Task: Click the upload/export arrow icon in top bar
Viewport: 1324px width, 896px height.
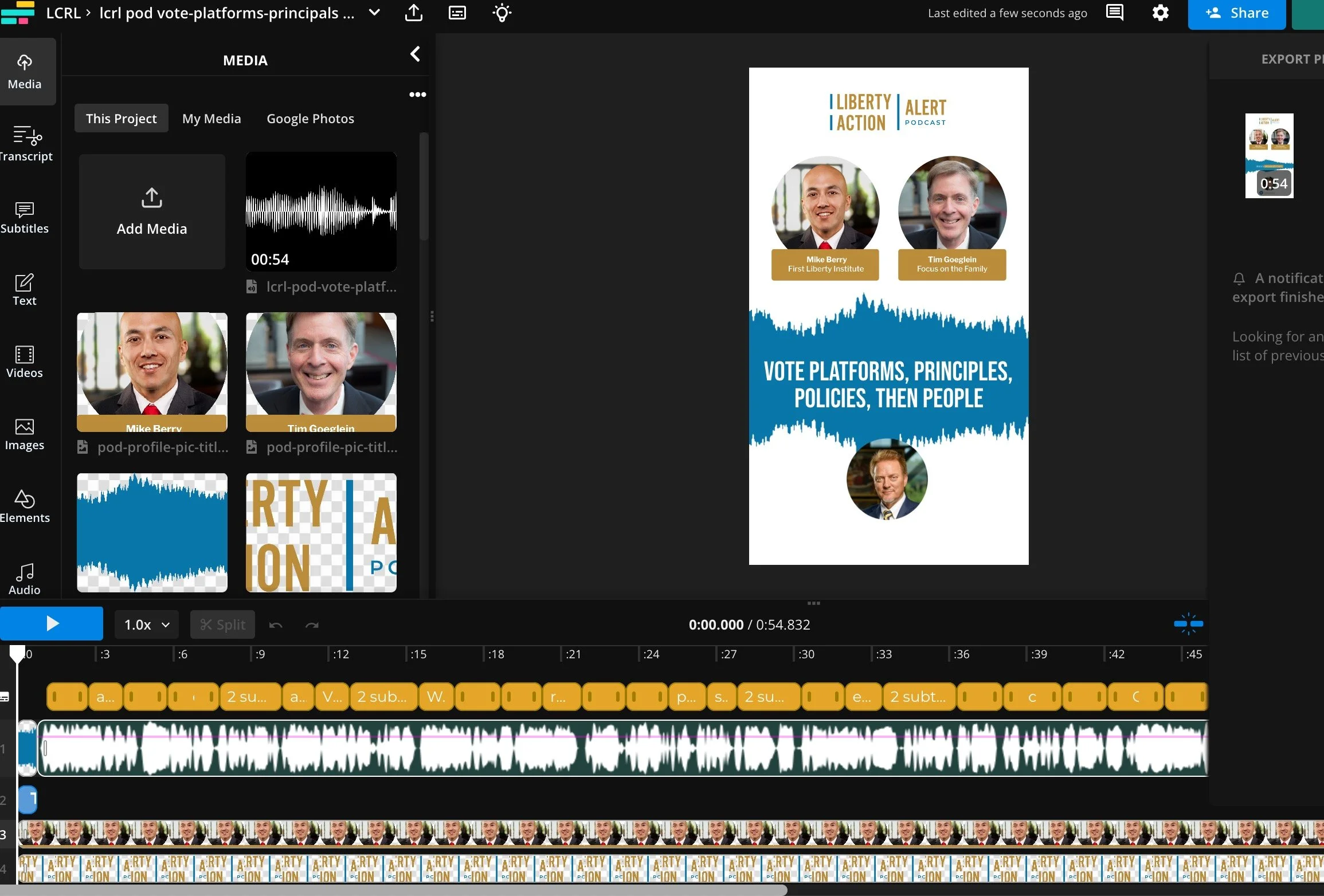Action: pos(413,13)
